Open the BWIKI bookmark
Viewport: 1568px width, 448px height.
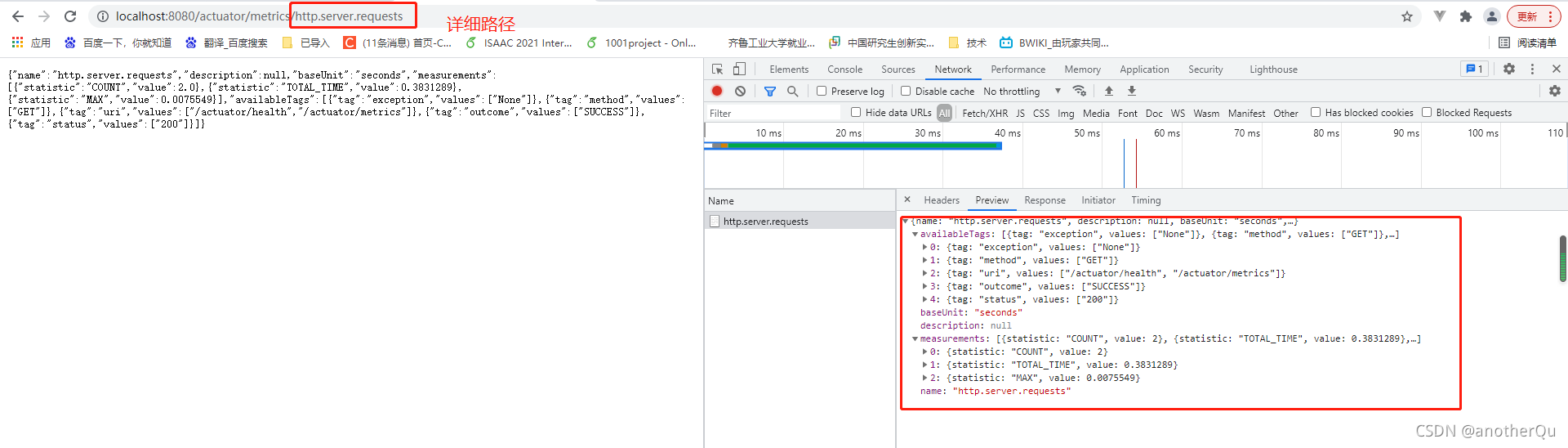[1054, 43]
